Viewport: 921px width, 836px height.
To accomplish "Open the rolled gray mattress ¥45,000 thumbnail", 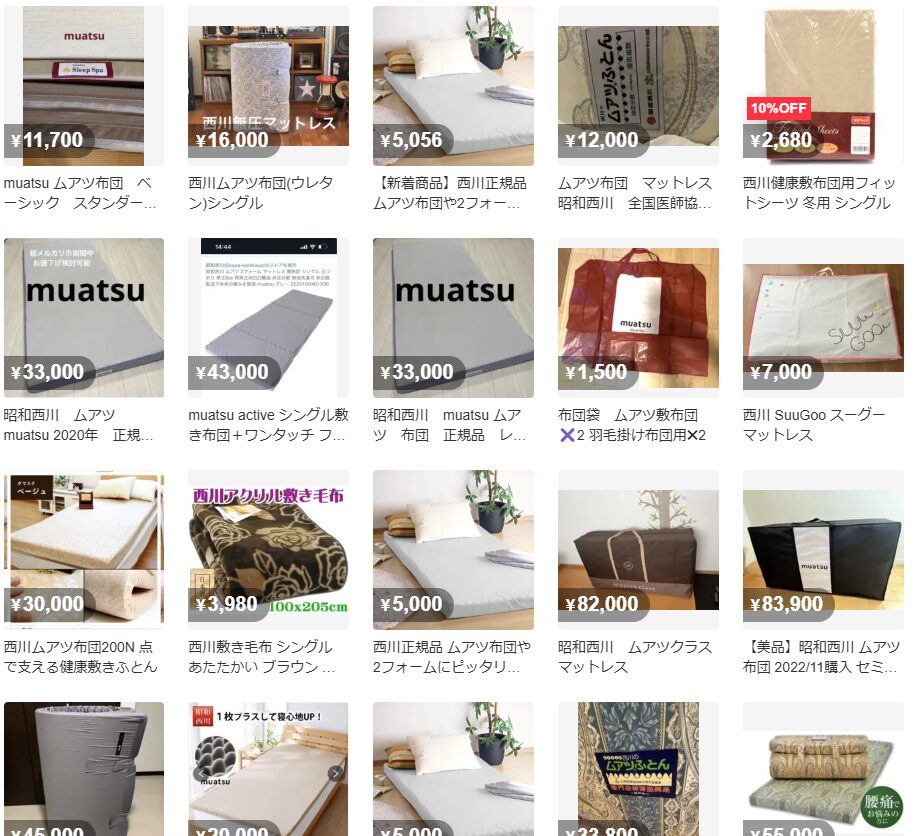I will [84, 768].
